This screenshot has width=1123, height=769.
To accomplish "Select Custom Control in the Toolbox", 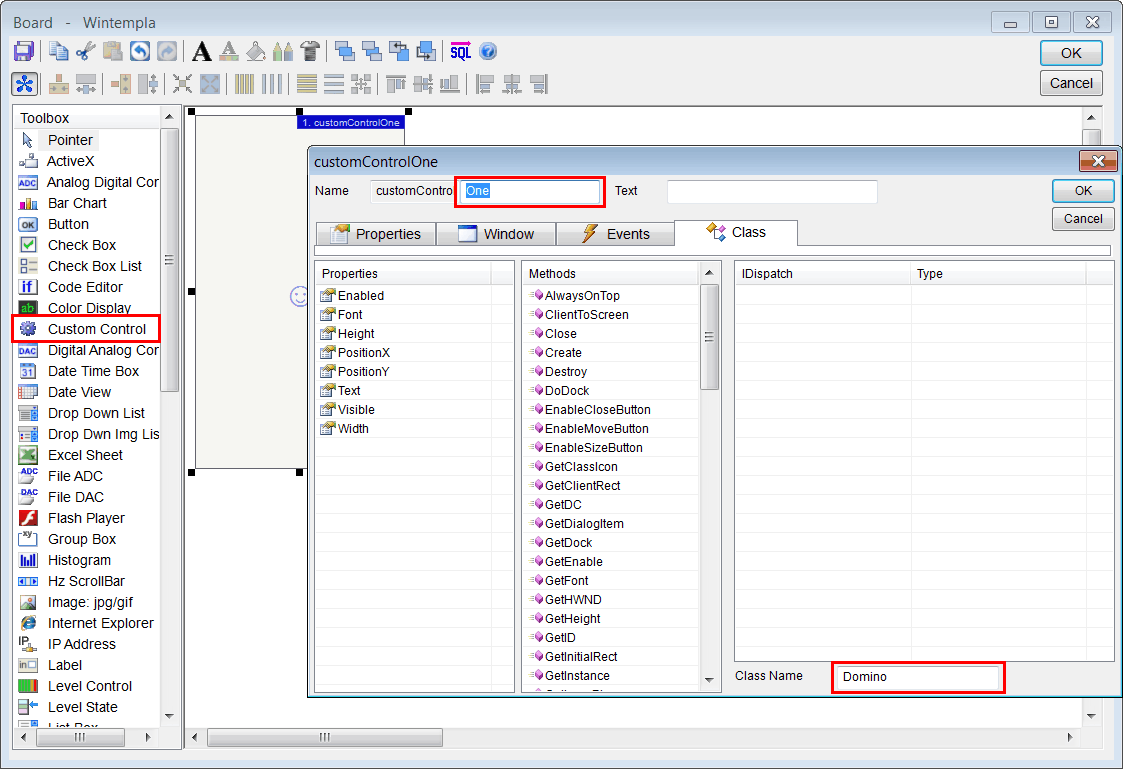I will tap(97, 329).
